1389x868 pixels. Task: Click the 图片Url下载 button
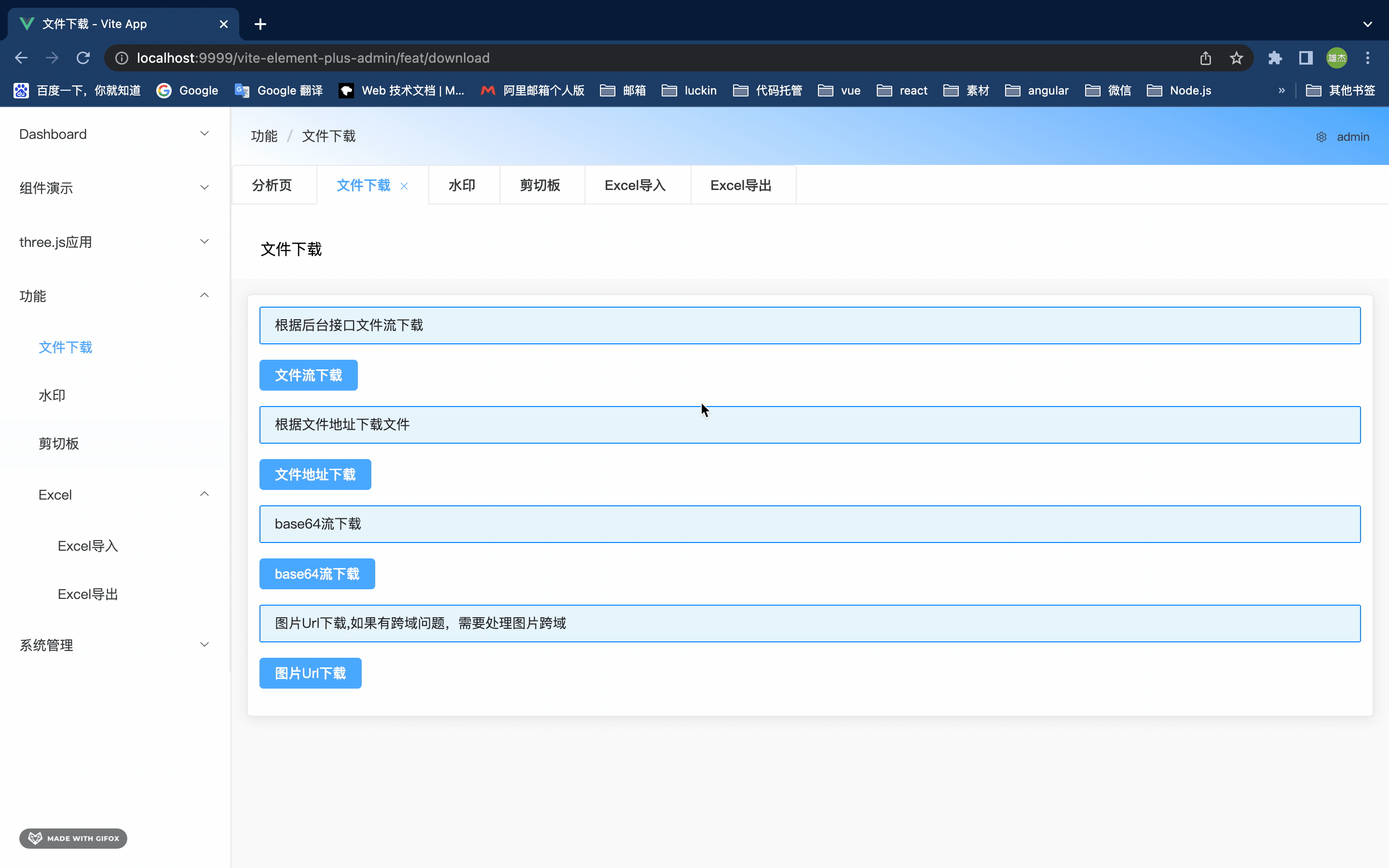point(310,673)
